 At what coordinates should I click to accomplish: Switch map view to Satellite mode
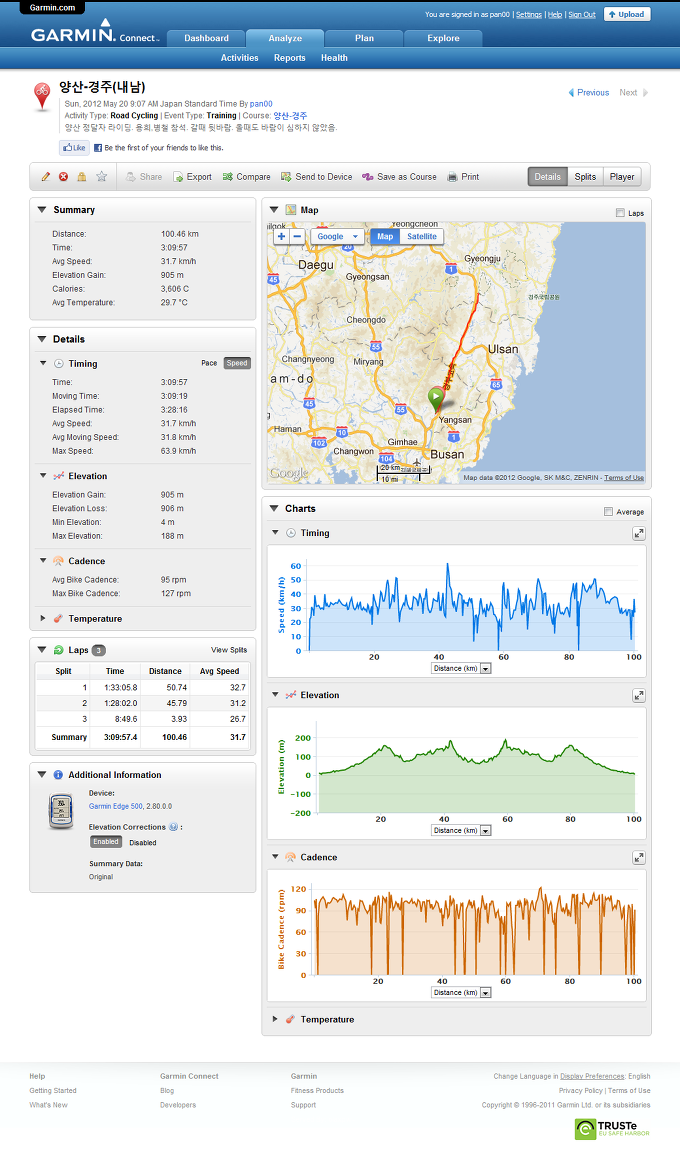click(x=422, y=237)
